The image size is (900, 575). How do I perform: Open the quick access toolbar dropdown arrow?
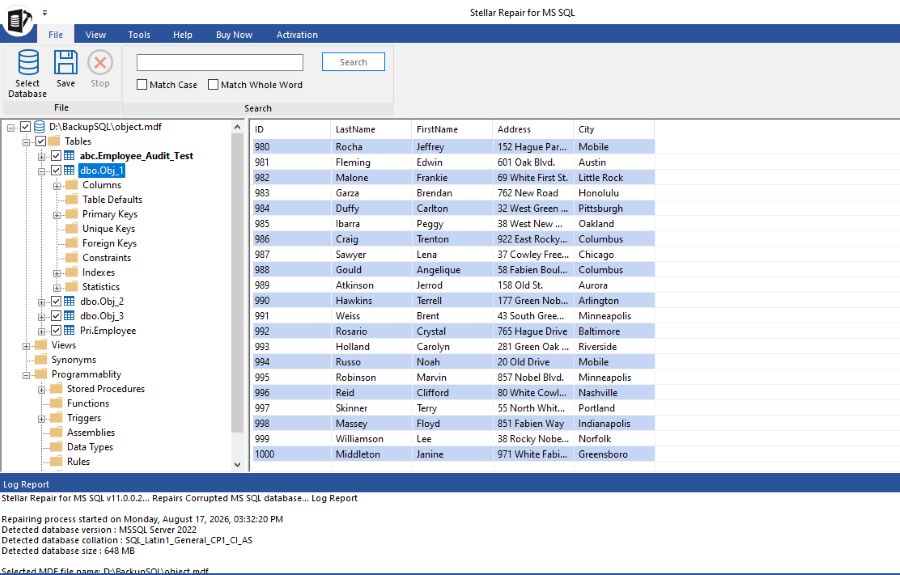[45, 12]
